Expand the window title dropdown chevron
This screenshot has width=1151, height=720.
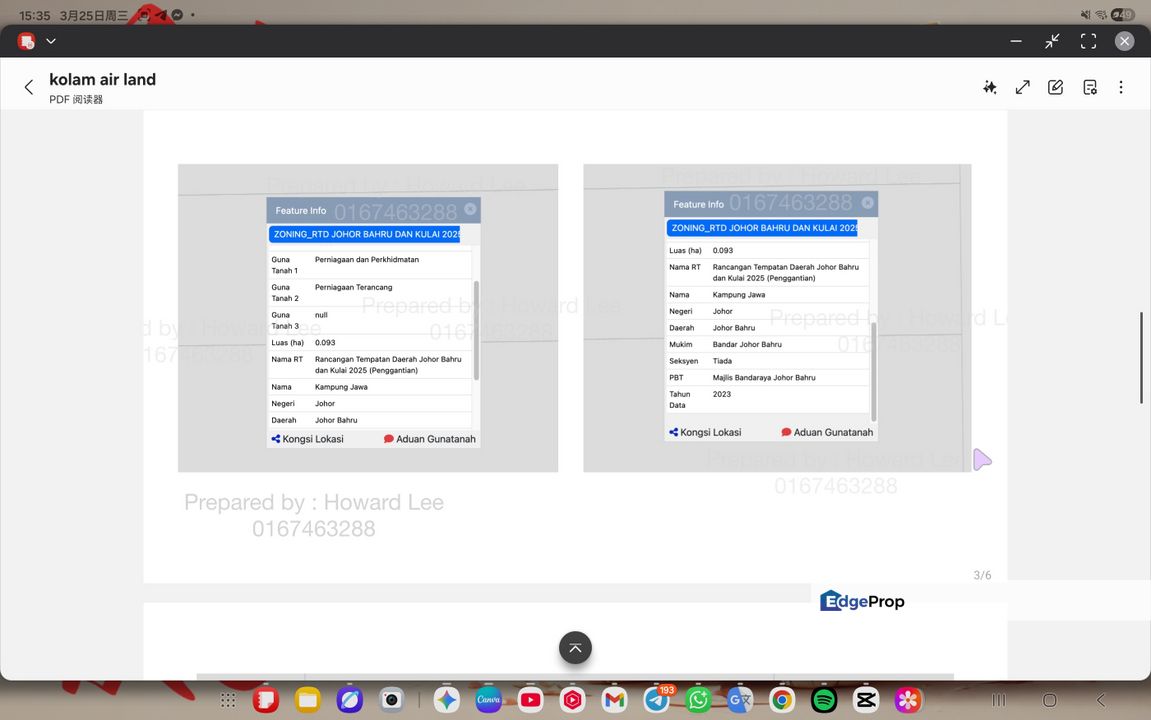(x=51, y=41)
